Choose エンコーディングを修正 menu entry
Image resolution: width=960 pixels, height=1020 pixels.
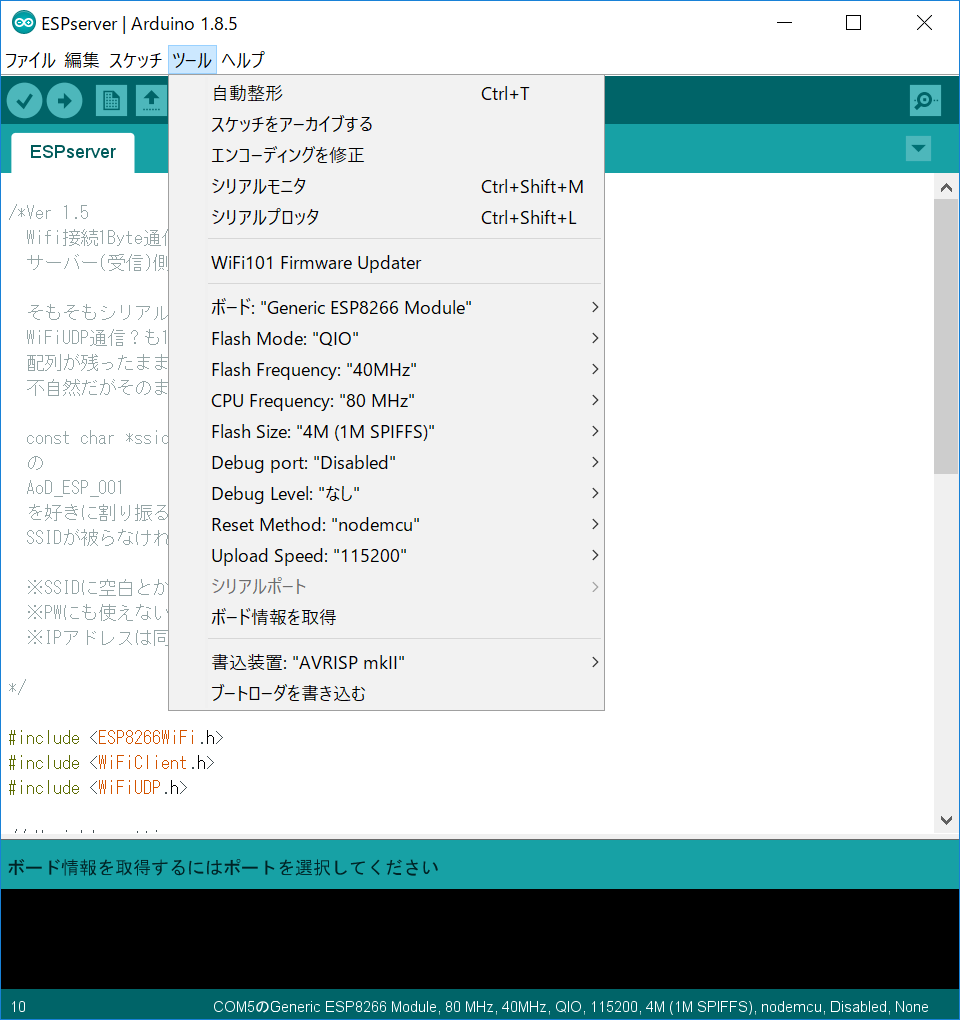point(386,155)
